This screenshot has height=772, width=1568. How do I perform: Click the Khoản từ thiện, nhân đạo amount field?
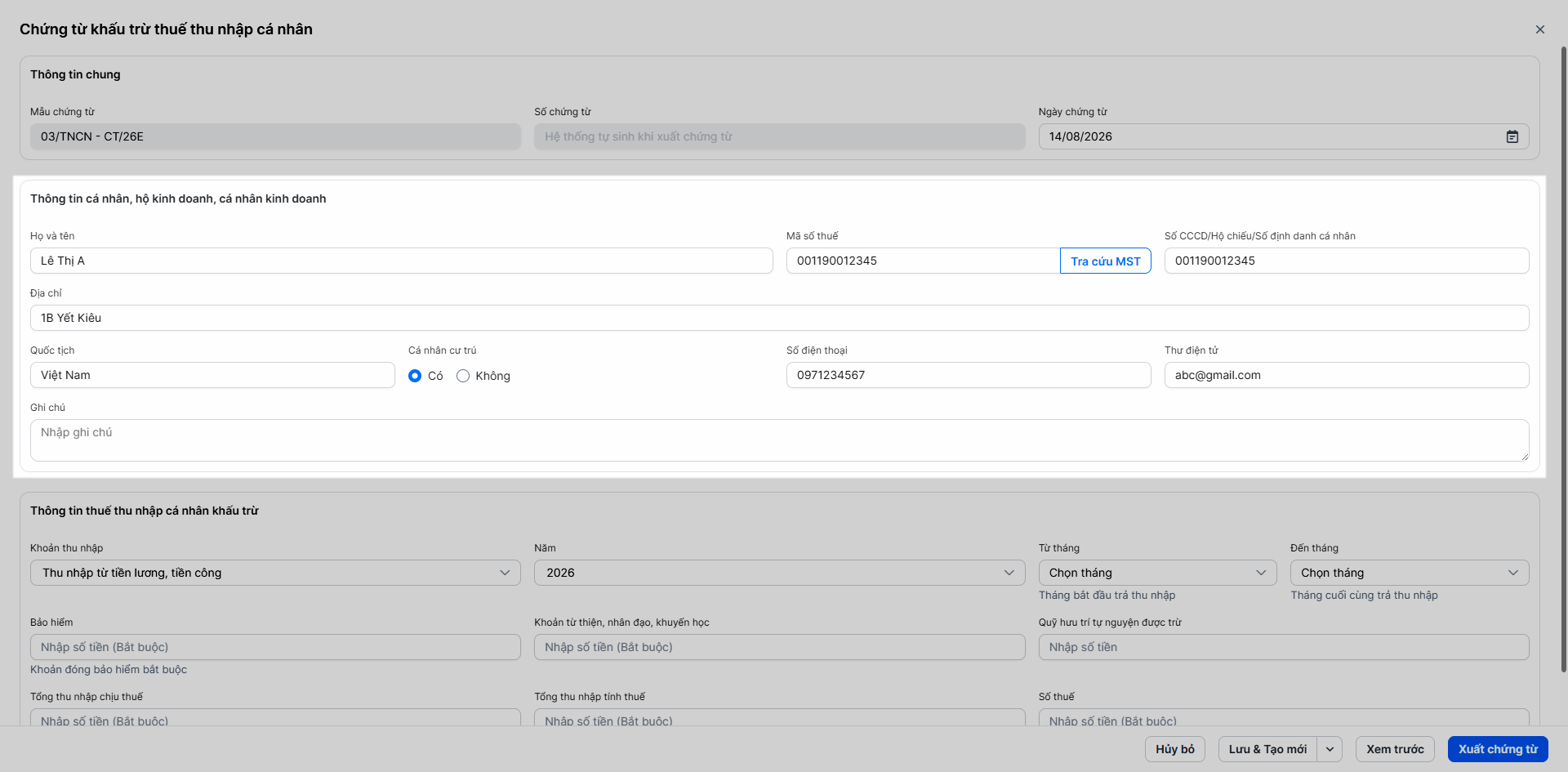(x=780, y=647)
